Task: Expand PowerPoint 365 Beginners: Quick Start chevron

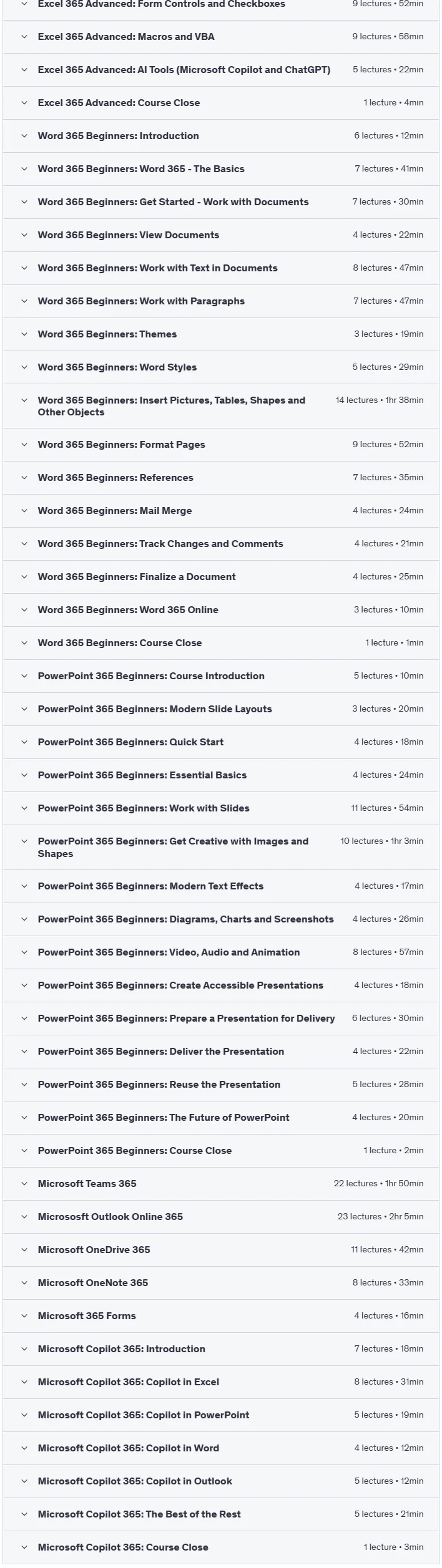Action: click(x=24, y=742)
